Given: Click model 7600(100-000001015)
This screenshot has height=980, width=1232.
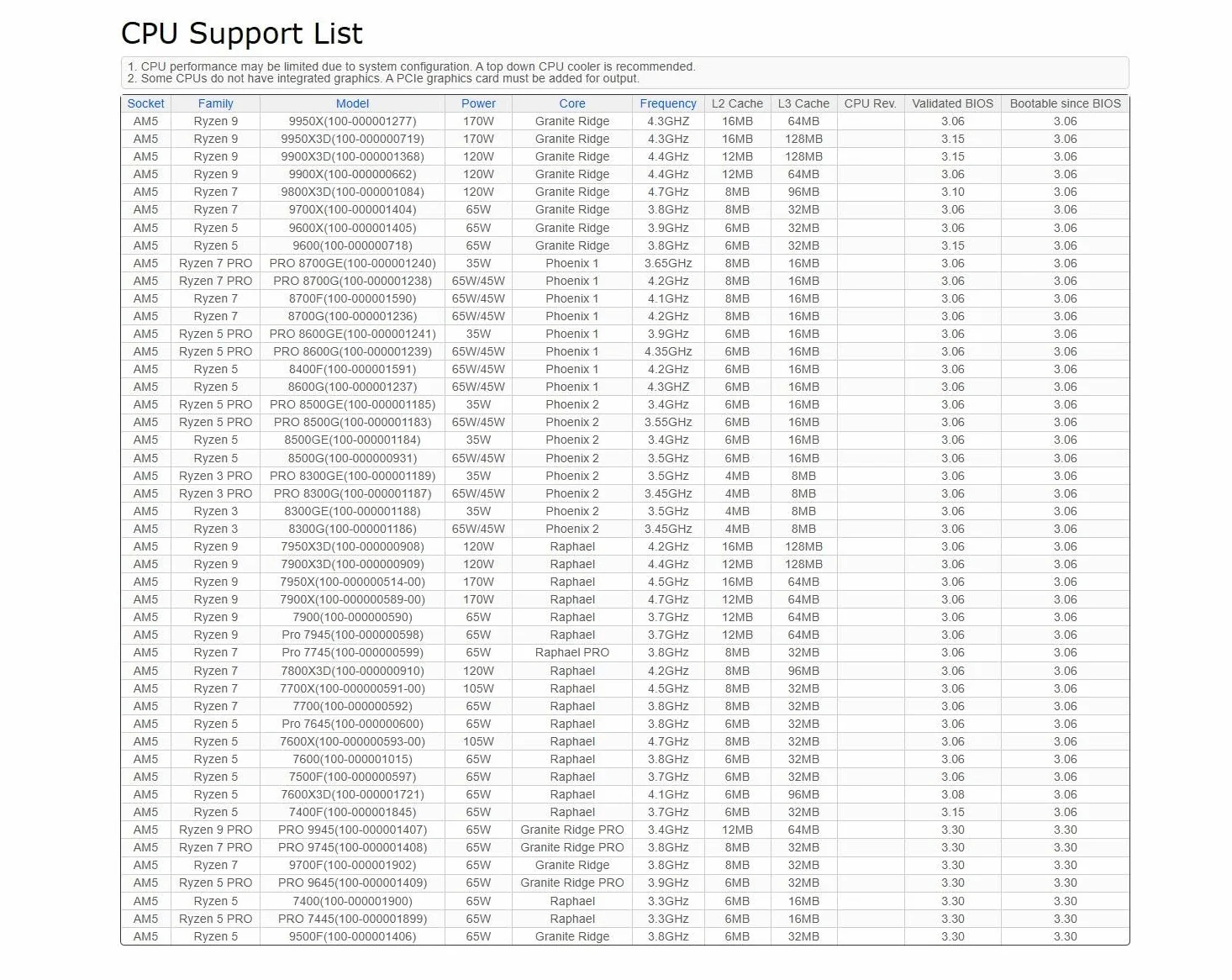Looking at the screenshot, I should (x=352, y=759).
